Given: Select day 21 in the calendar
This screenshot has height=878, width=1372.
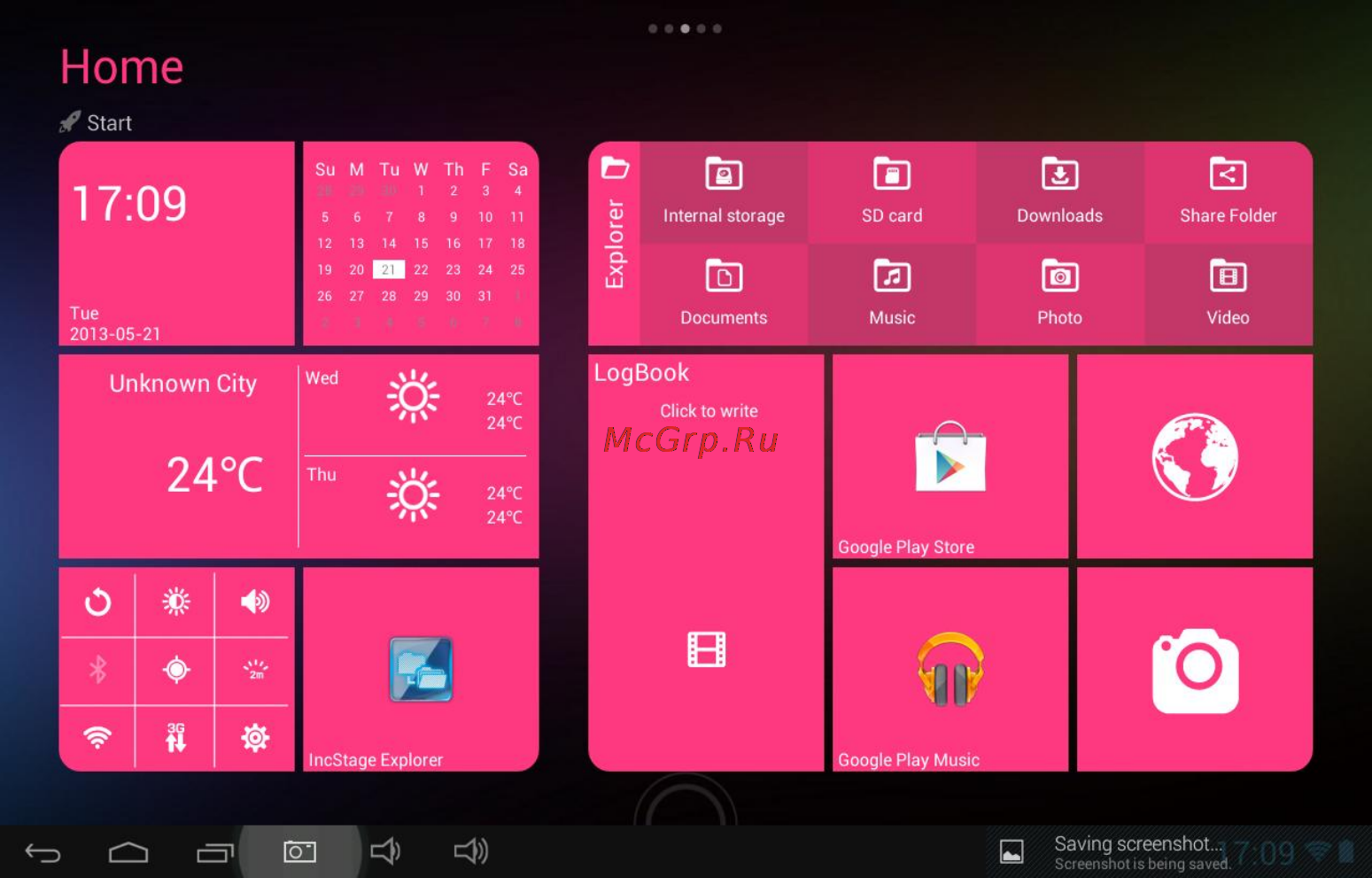Looking at the screenshot, I should coord(389,269).
